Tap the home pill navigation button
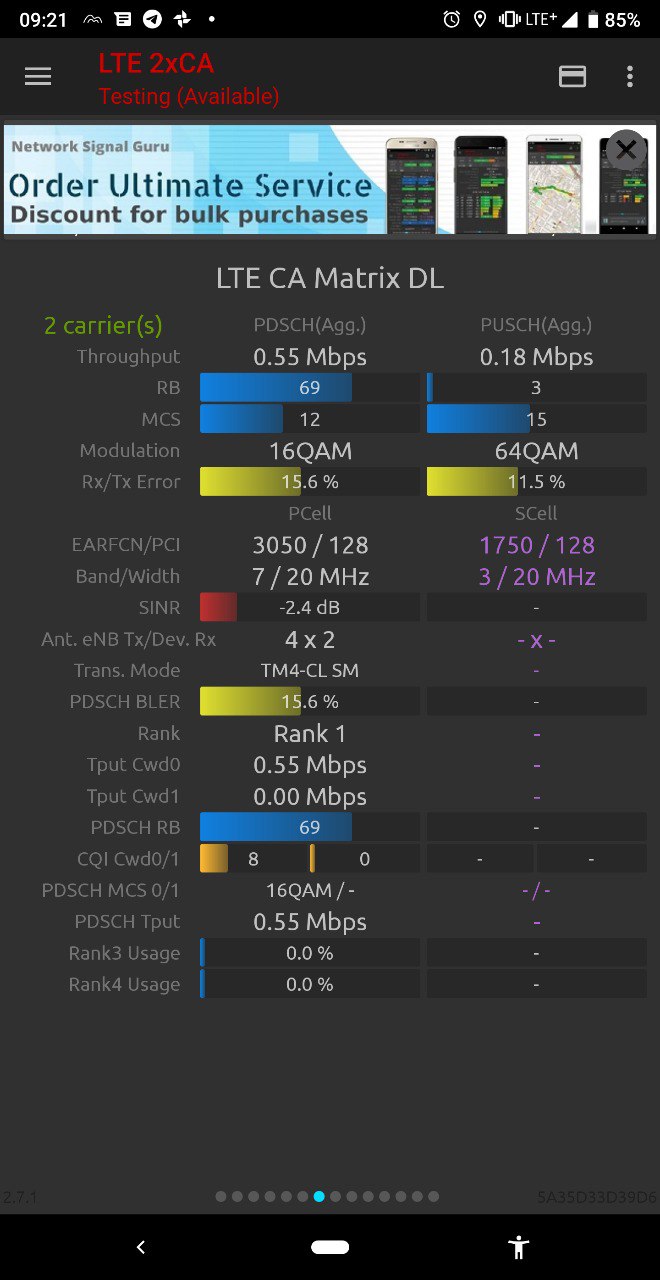The width and height of the screenshot is (660, 1280). pyautogui.click(x=330, y=1247)
